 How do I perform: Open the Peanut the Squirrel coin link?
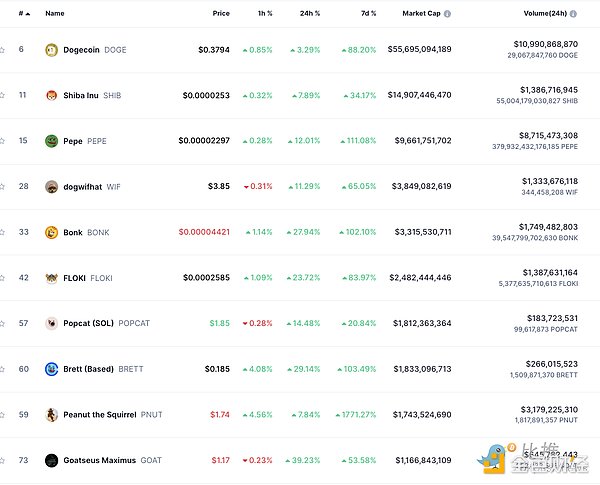coord(97,415)
